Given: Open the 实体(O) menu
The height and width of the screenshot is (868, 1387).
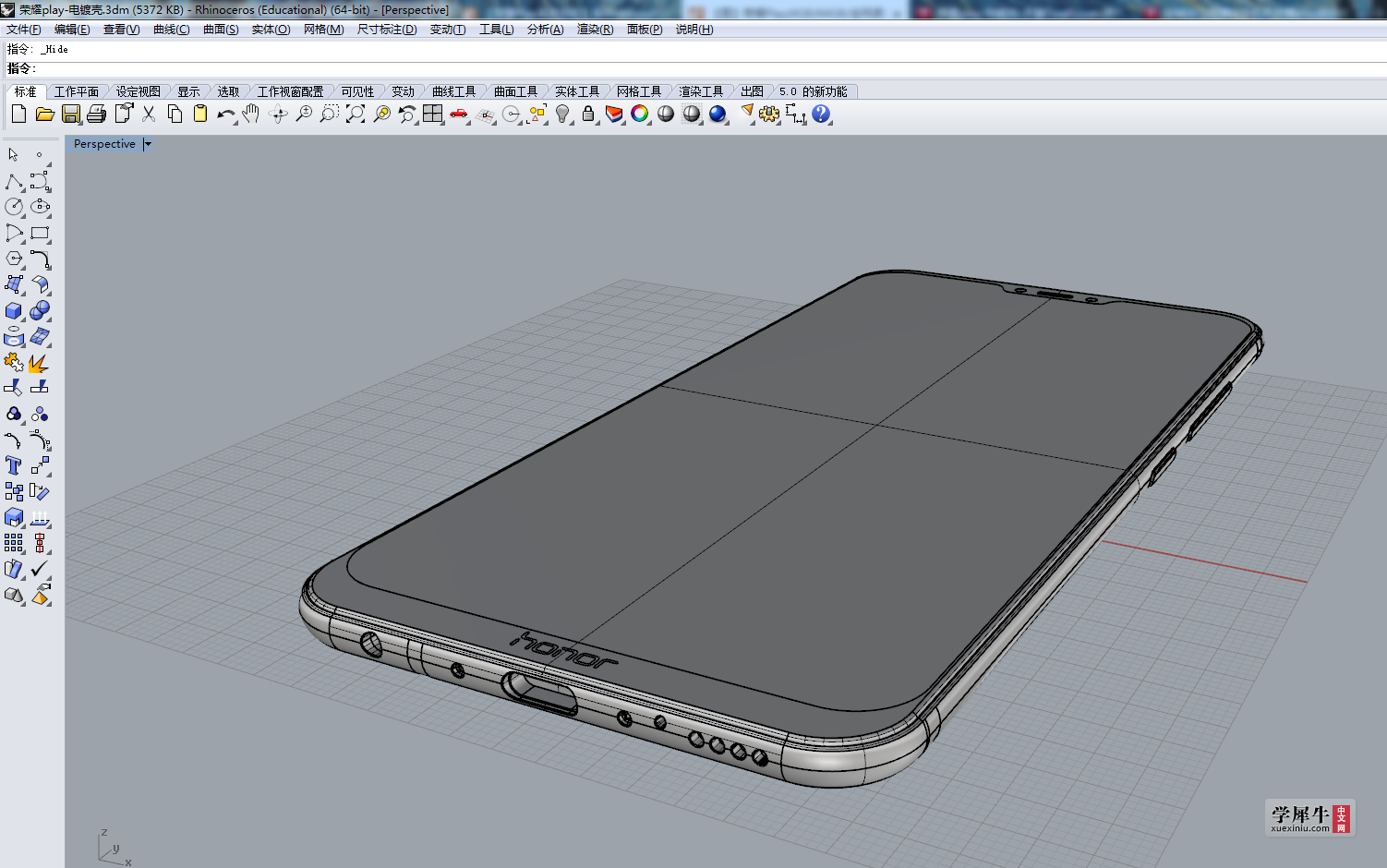Looking at the screenshot, I should 271,30.
